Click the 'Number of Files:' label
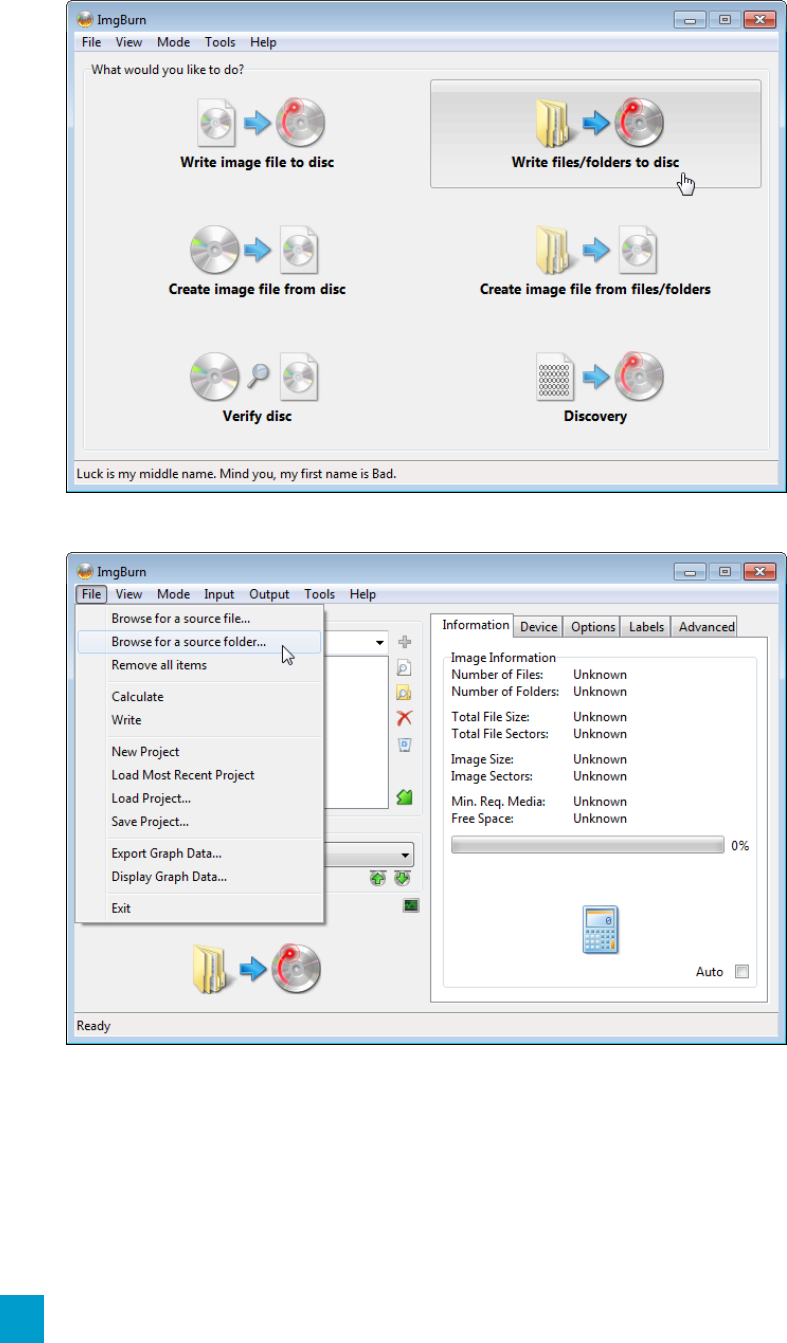Viewport: 787px width, 1343px height. tap(497, 674)
